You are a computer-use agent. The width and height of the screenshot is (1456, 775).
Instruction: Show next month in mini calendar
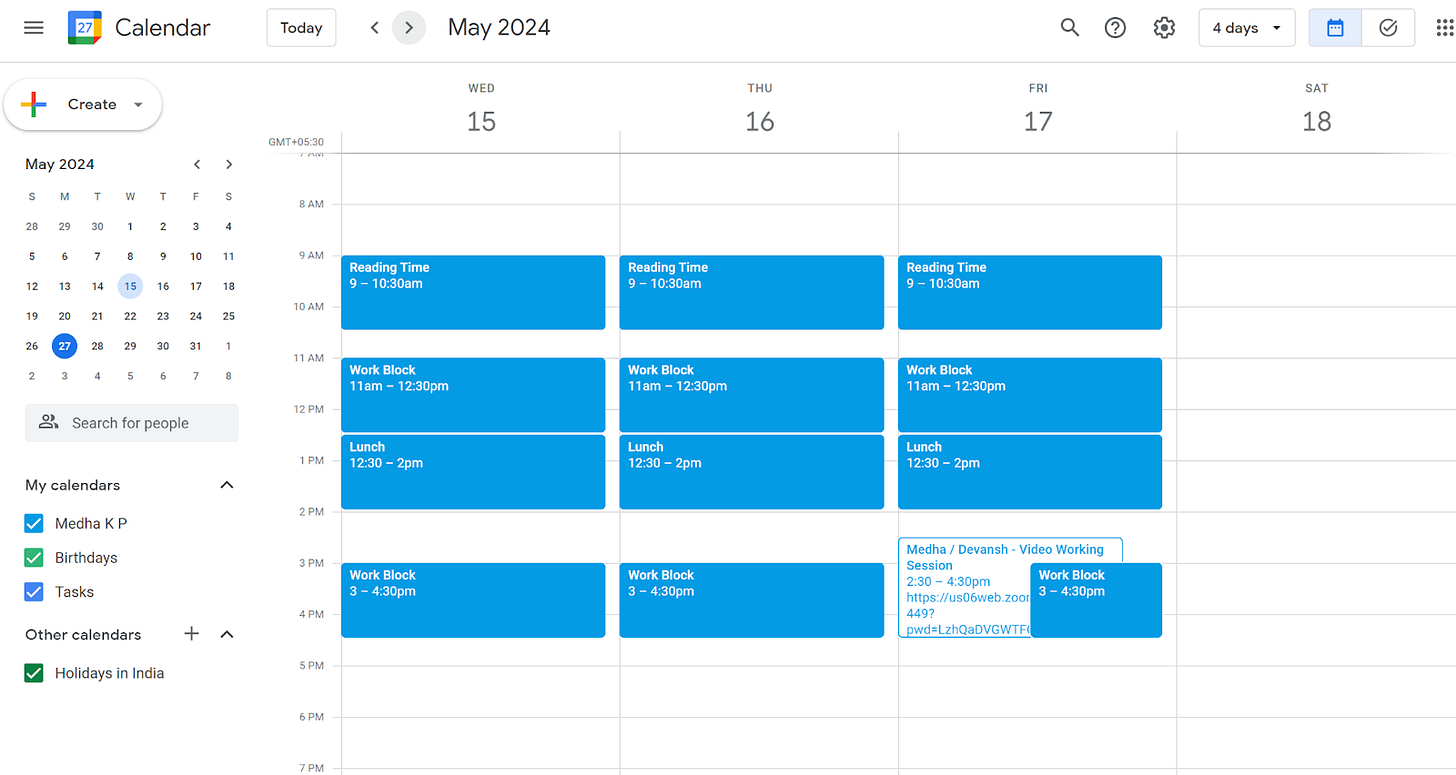click(229, 164)
